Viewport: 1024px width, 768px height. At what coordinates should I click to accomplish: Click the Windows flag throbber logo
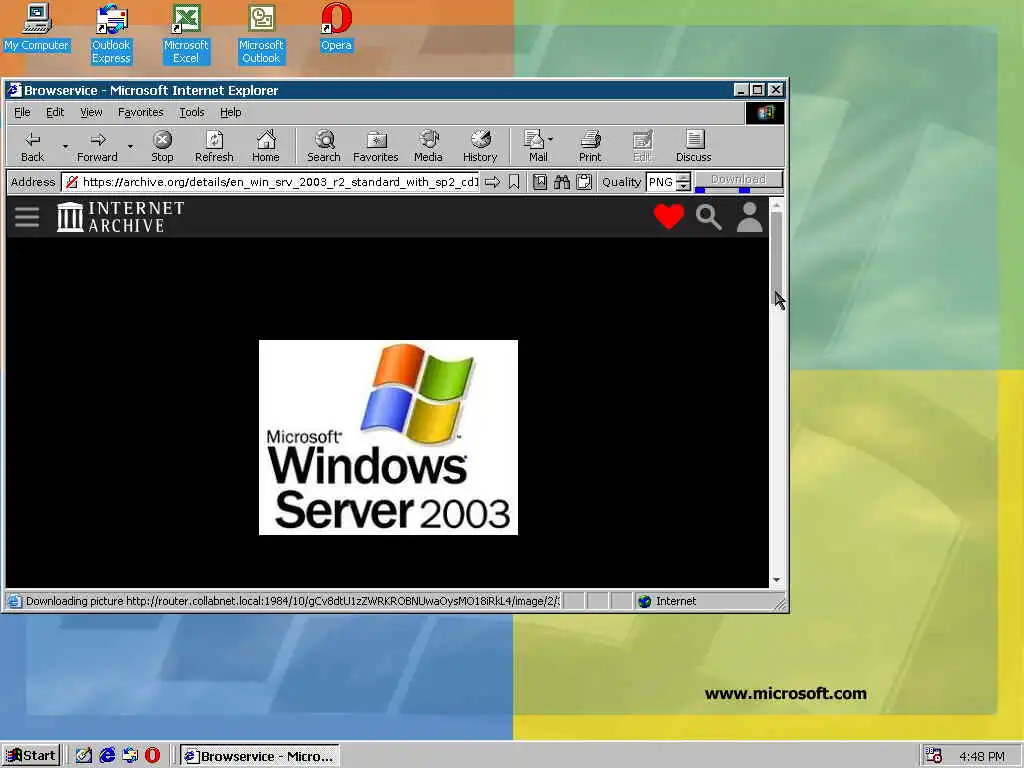[x=765, y=112]
